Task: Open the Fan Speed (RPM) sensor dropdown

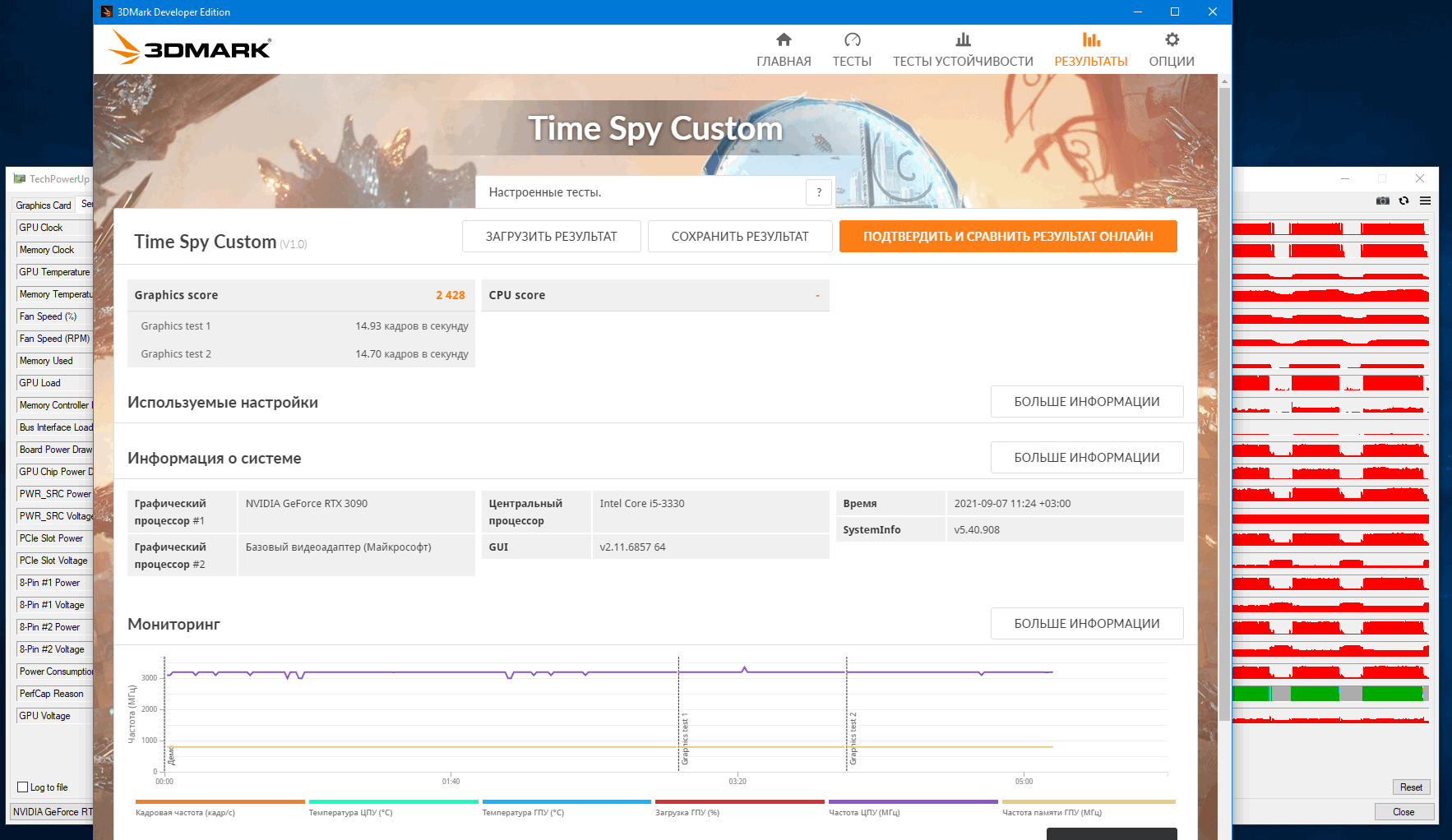Action: point(54,339)
